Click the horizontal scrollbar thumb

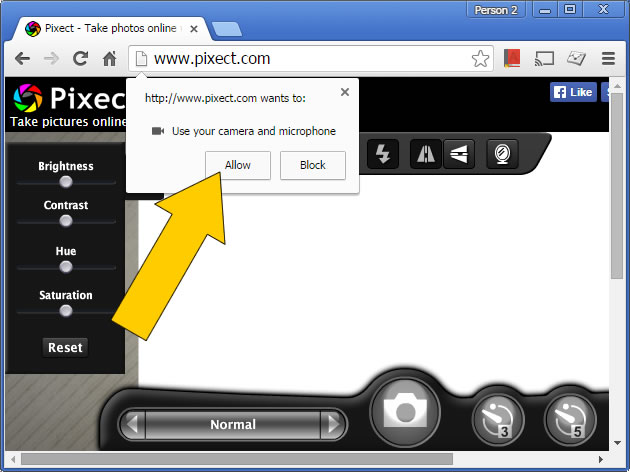pyautogui.click(x=237, y=459)
